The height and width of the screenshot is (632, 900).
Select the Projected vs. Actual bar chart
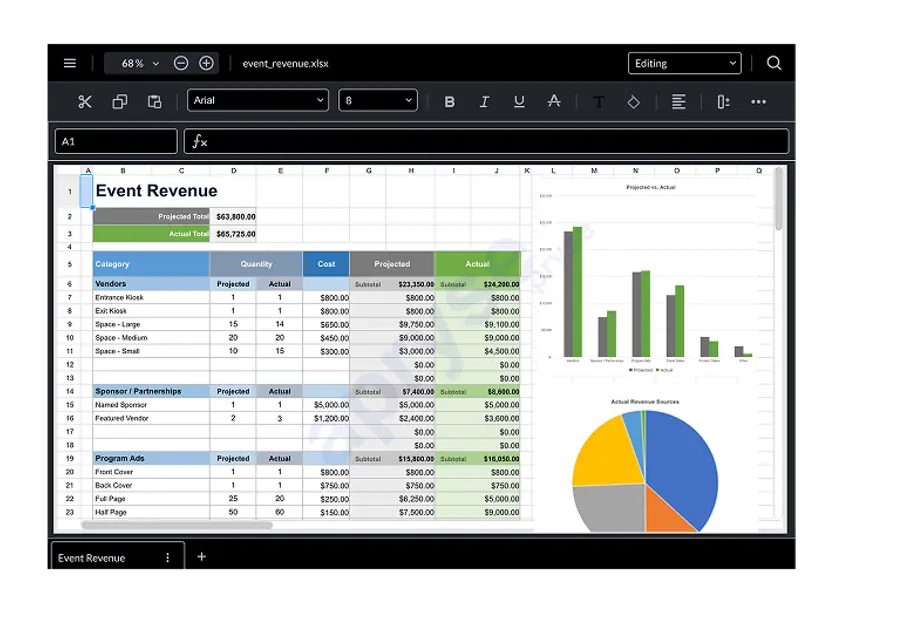tap(649, 279)
